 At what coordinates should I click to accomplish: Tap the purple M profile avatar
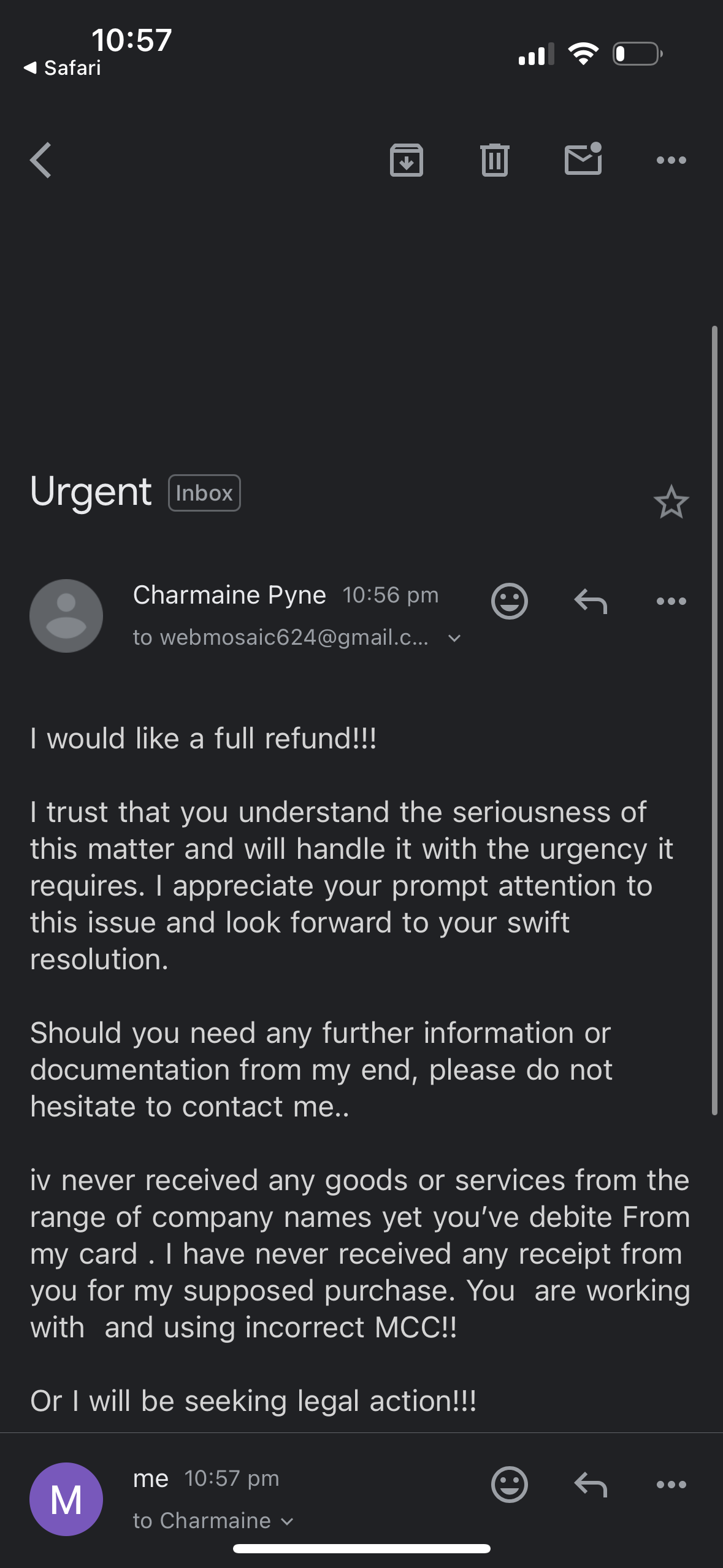(66, 1499)
